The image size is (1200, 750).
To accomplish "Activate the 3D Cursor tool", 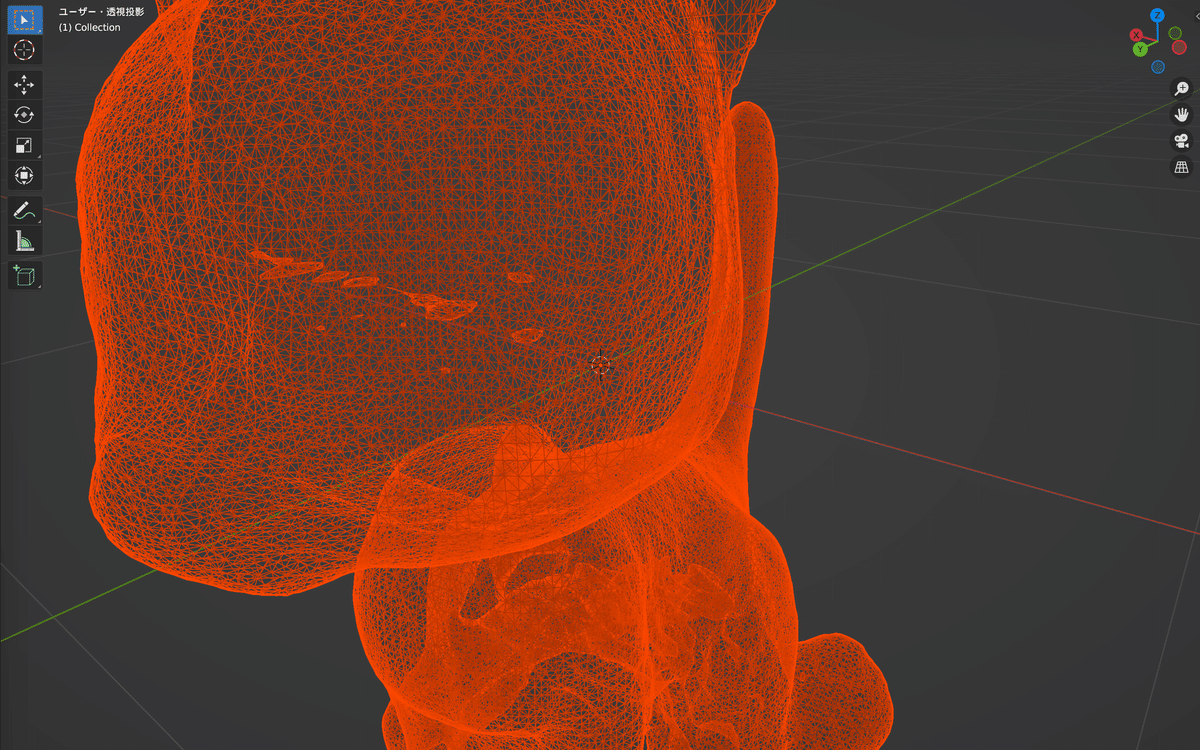I will tap(24, 50).
